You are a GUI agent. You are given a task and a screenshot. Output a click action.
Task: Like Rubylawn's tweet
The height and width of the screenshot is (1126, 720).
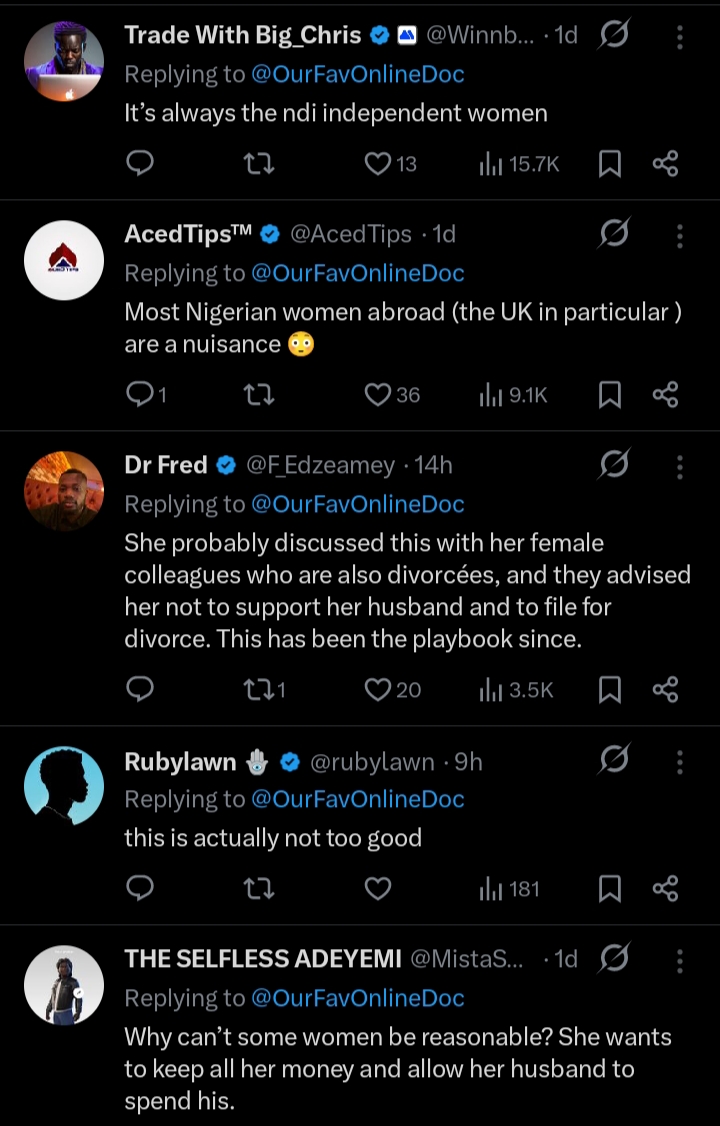click(x=378, y=888)
